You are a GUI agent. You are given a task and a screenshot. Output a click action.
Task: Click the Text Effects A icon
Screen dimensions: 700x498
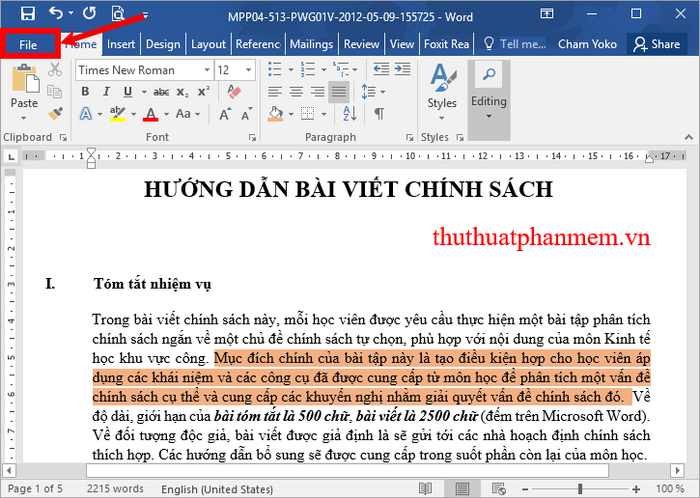point(86,114)
